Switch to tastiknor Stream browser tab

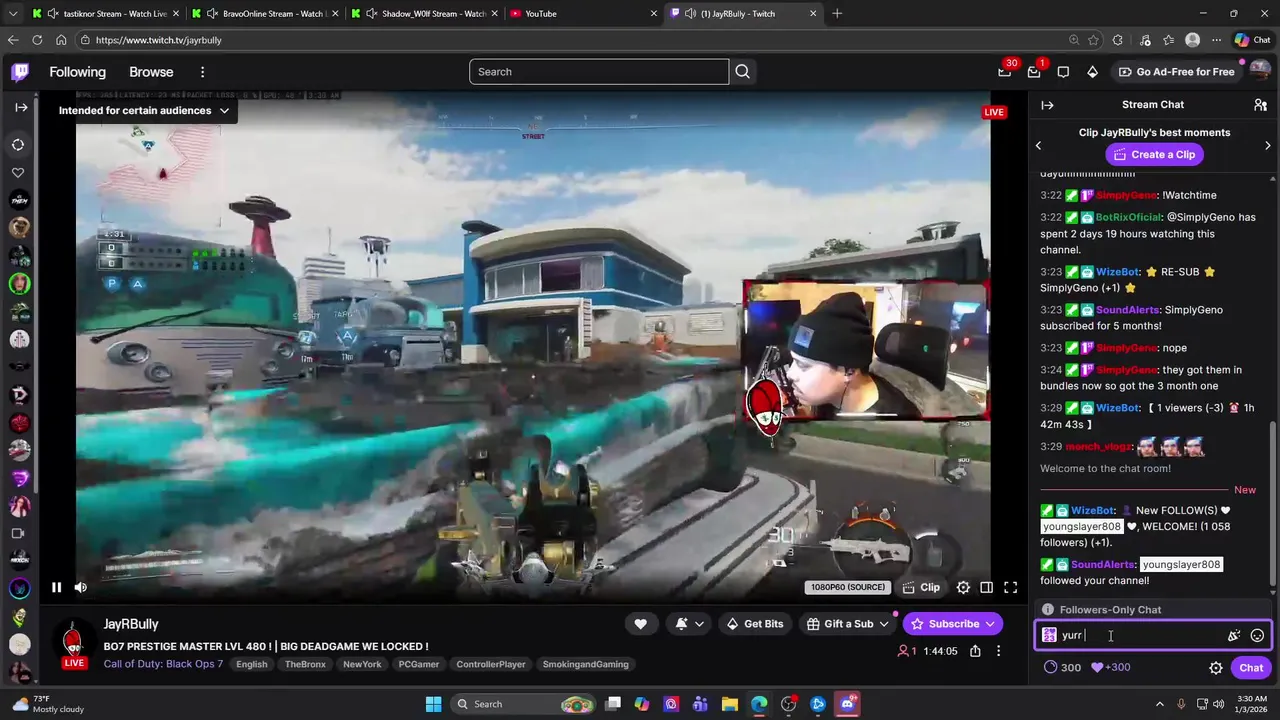pyautogui.click(x=104, y=14)
